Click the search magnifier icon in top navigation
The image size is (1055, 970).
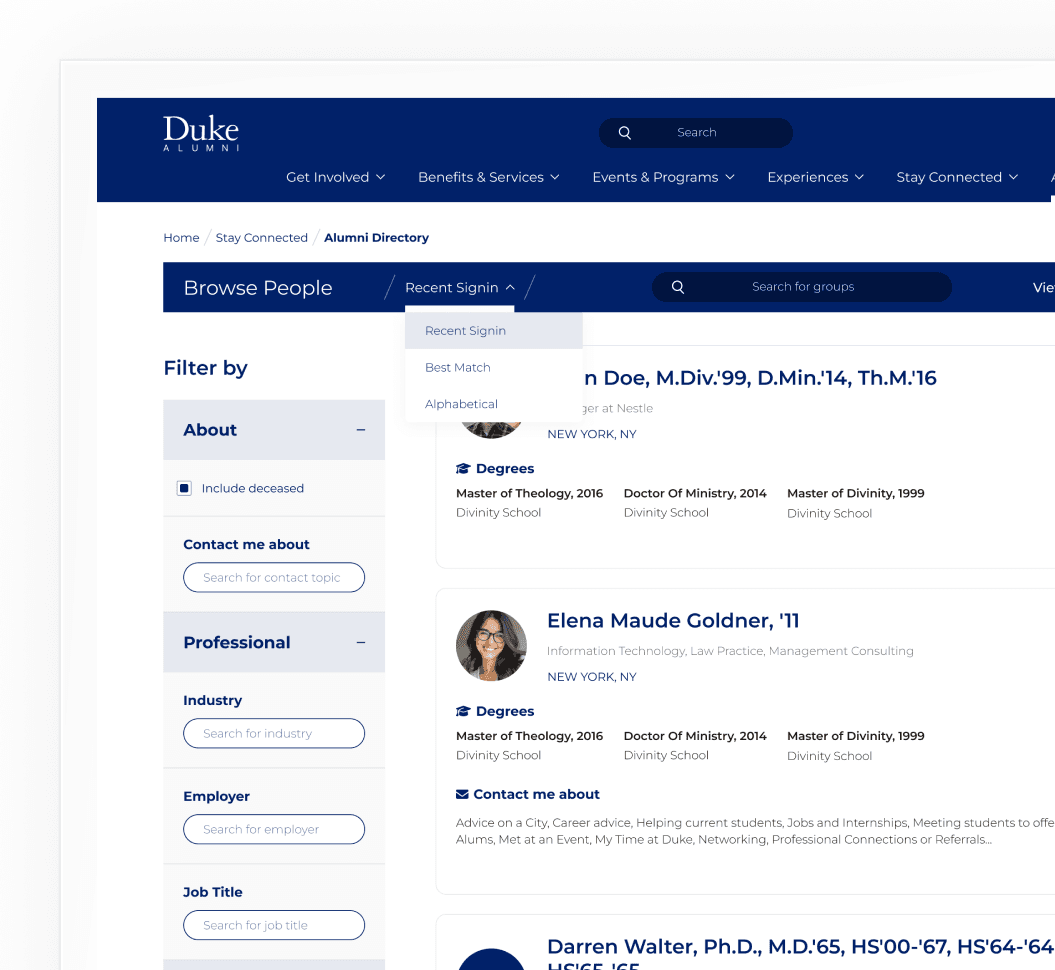pos(624,132)
